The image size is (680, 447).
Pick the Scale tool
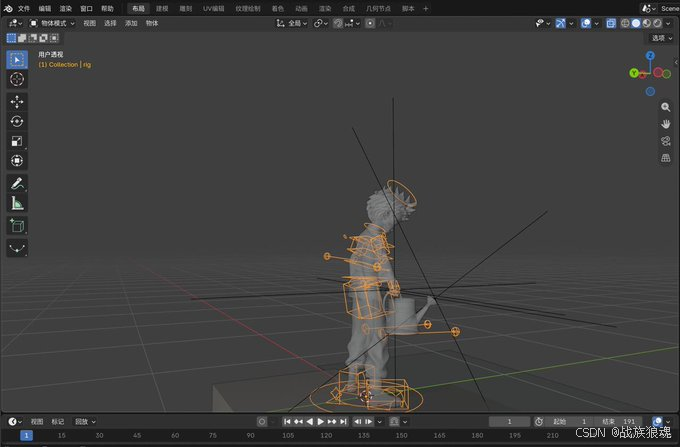point(17,141)
